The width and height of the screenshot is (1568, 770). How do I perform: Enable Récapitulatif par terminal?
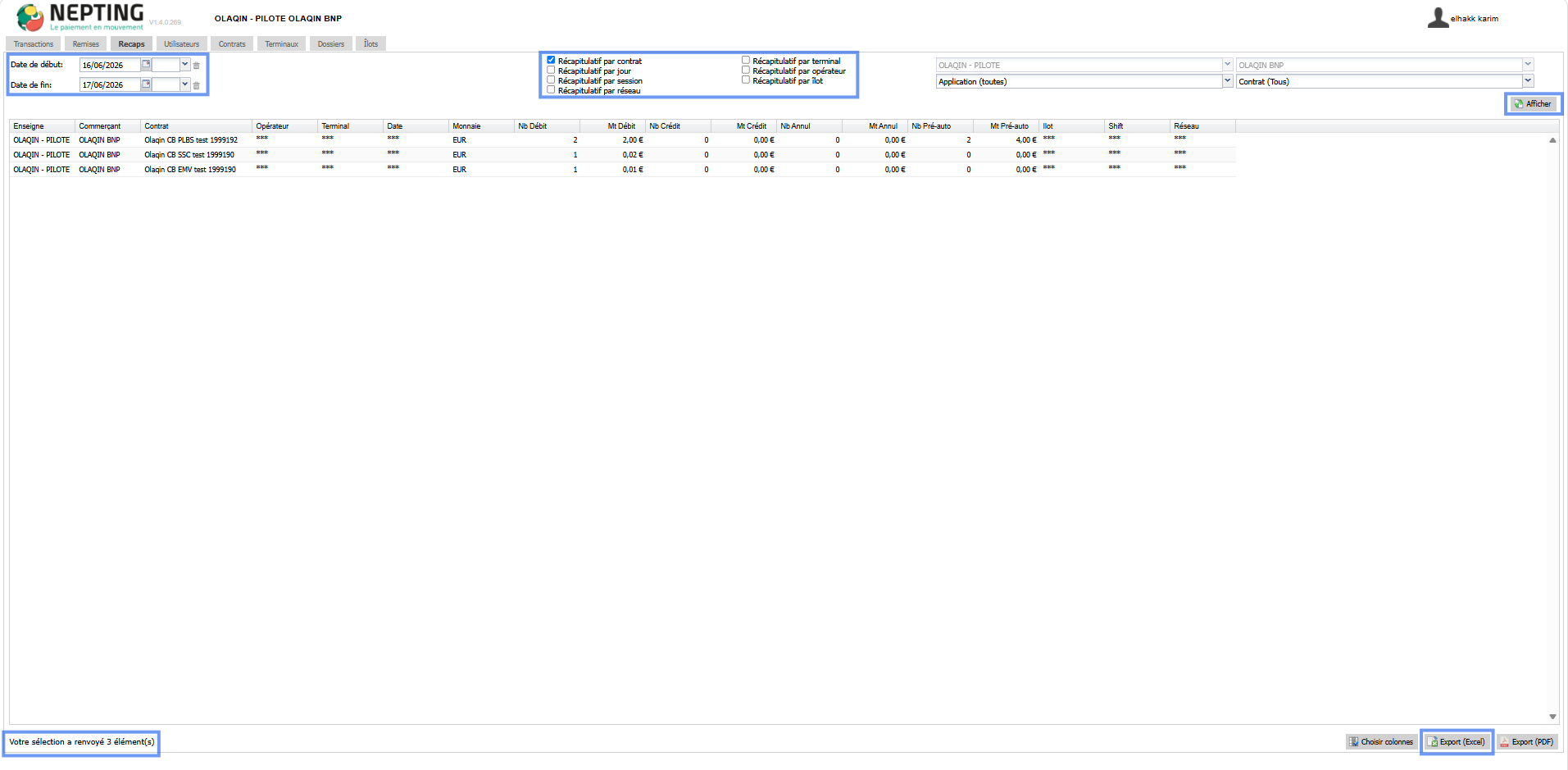[x=746, y=60]
